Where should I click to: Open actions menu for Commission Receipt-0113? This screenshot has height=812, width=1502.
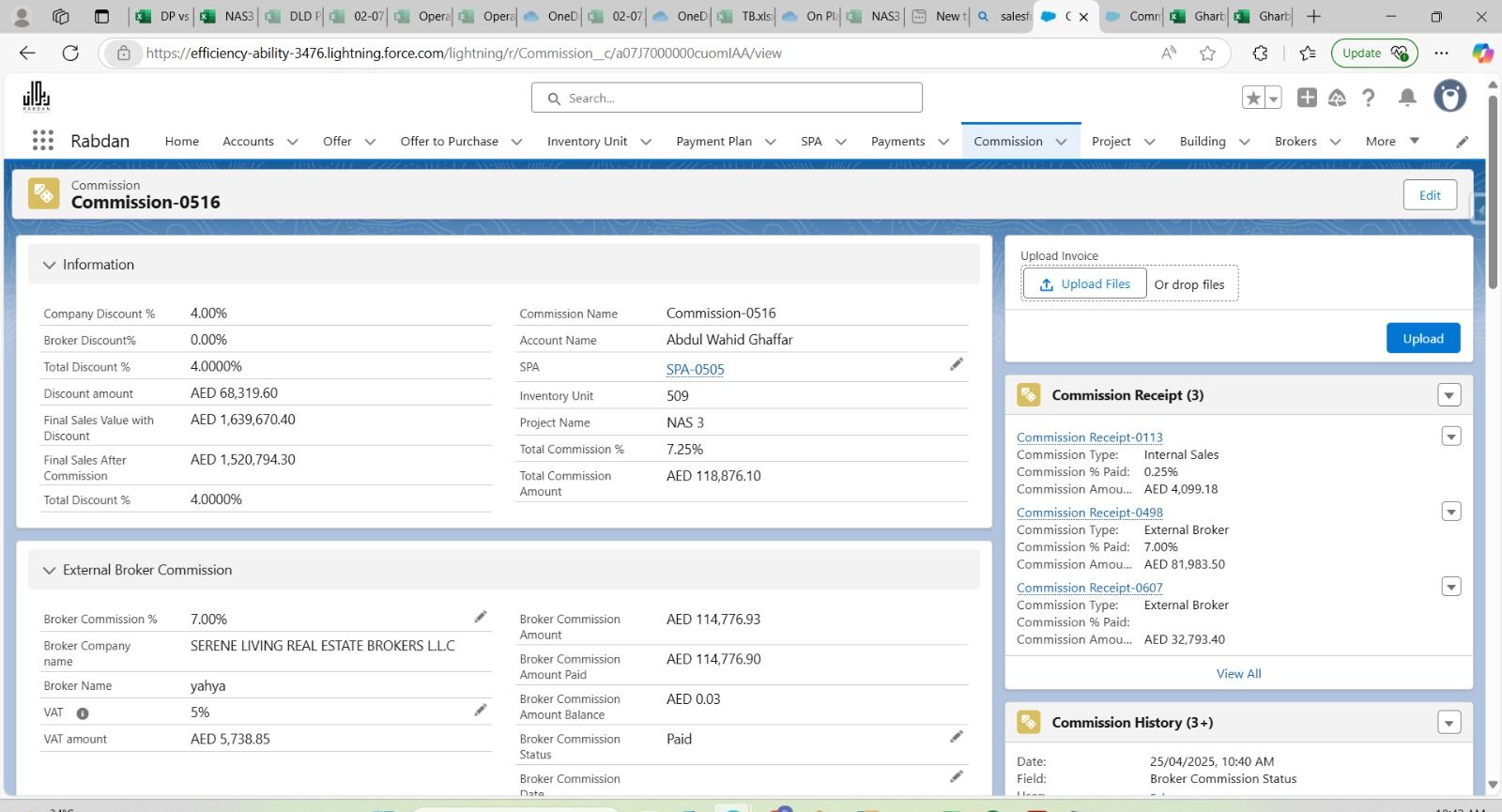point(1451,437)
